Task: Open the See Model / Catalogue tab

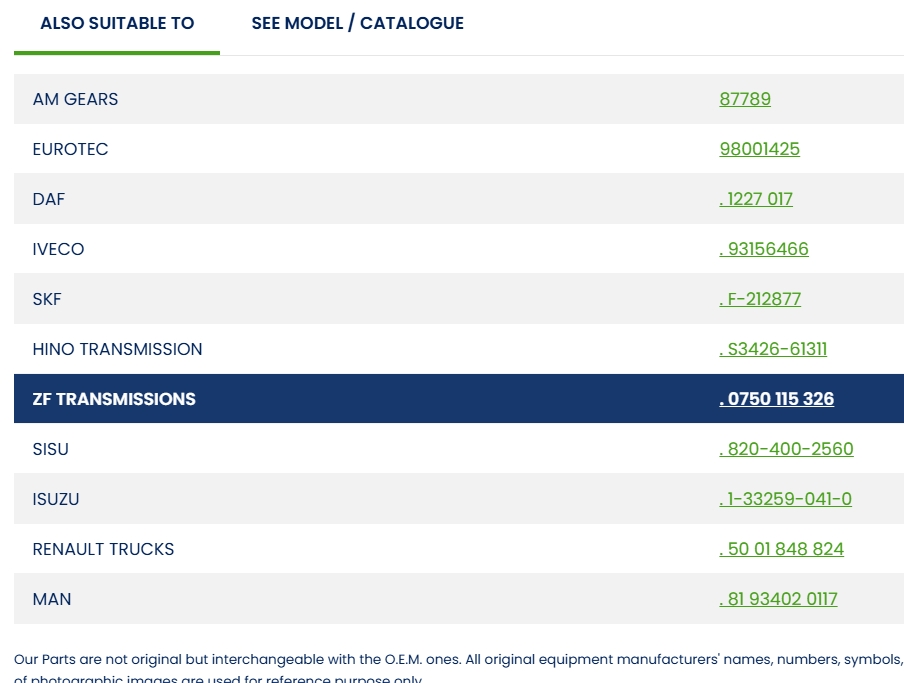Action: click(x=357, y=23)
